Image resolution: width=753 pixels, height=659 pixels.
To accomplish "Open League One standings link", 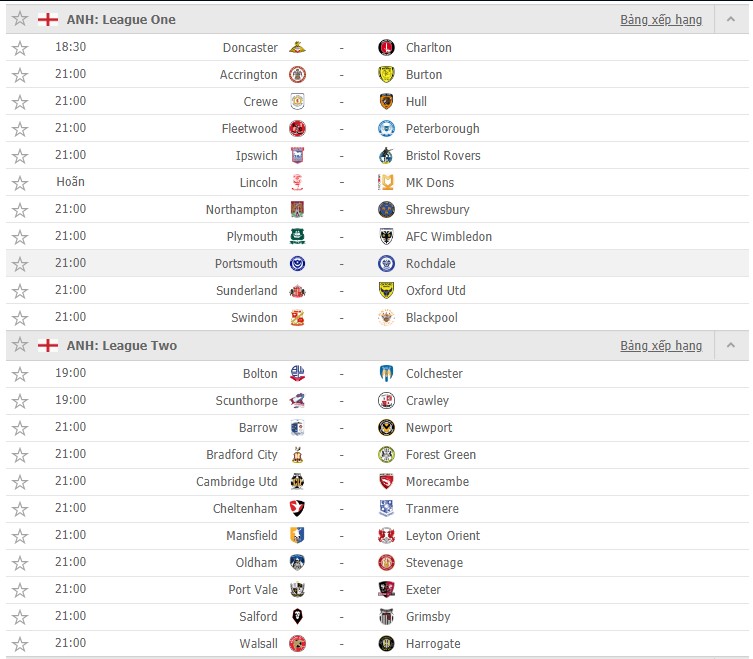I will pyautogui.click(x=661, y=20).
